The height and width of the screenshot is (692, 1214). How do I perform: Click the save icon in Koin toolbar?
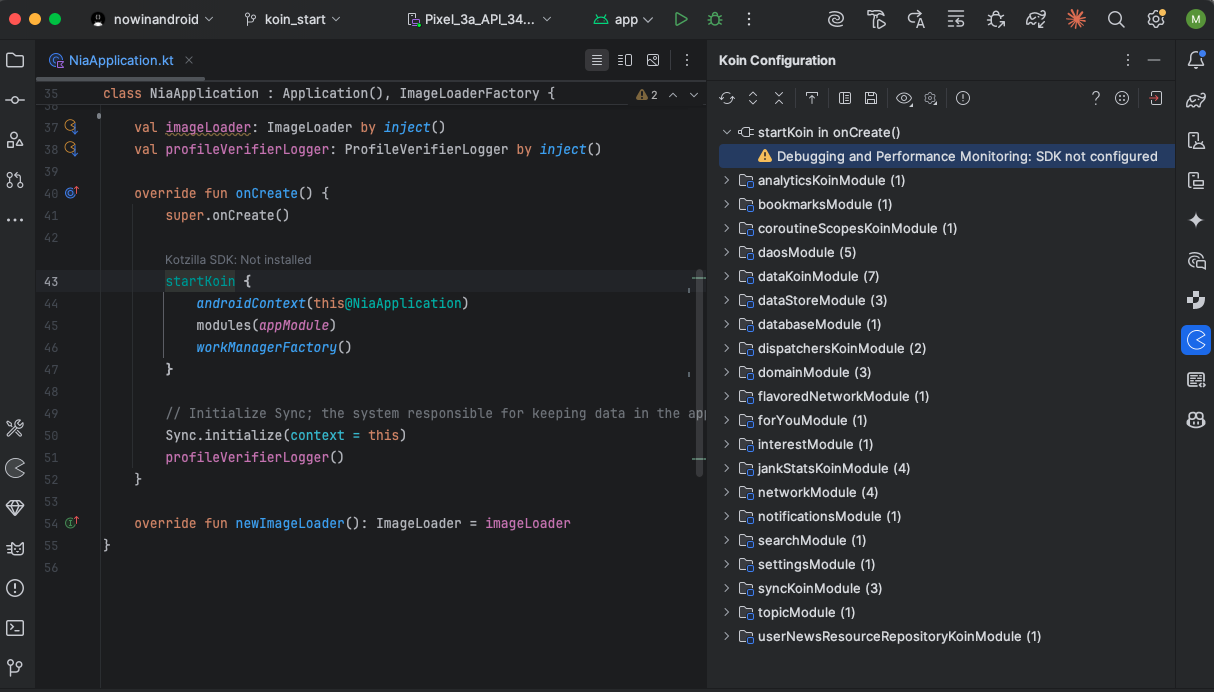point(871,98)
